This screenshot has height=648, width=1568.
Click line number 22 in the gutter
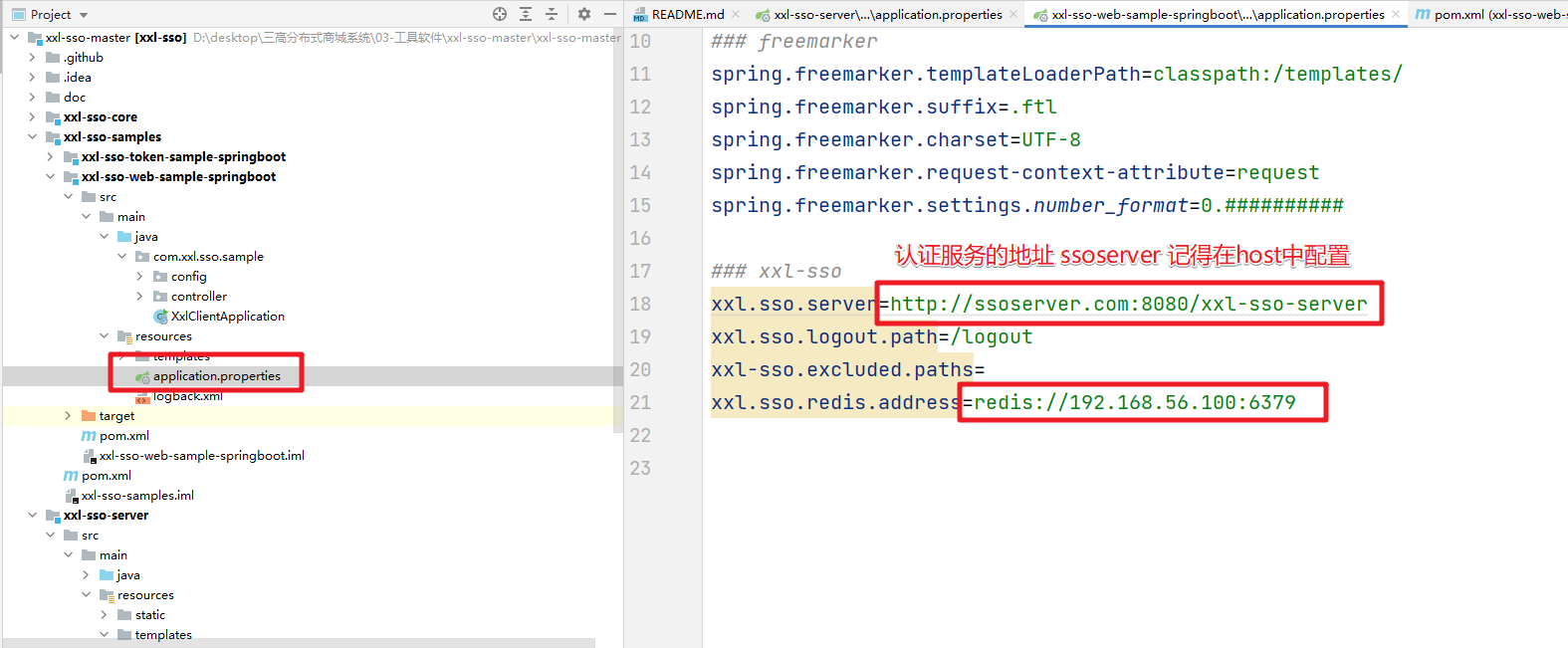(640, 435)
